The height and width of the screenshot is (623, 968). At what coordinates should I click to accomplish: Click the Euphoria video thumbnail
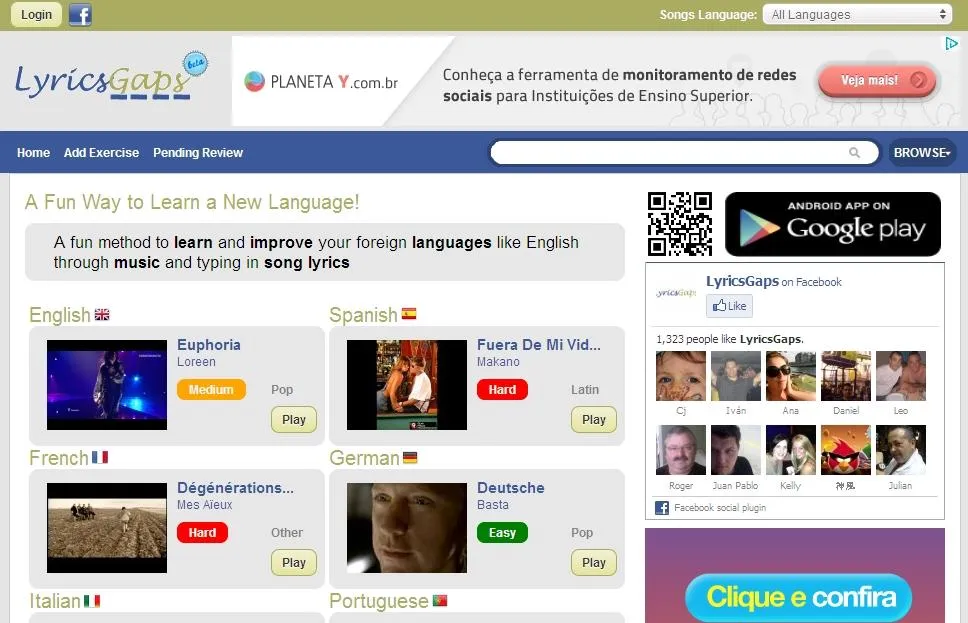click(x=107, y=385)
